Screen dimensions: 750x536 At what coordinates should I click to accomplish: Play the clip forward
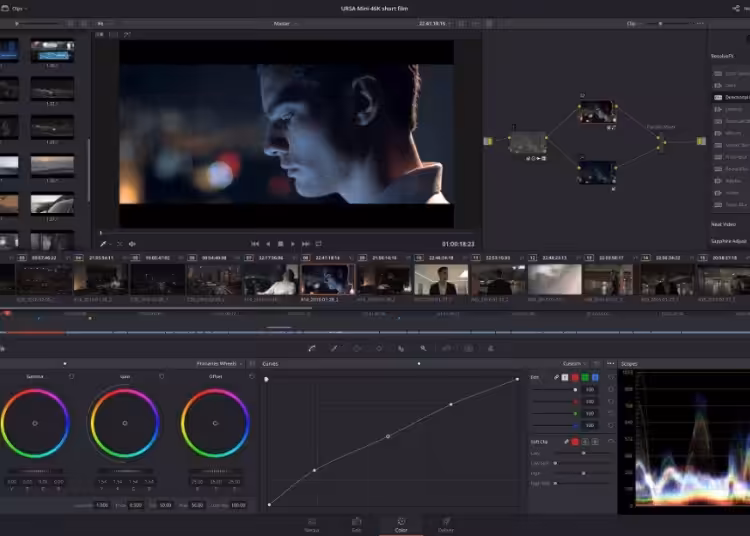(x=293, y=244)
